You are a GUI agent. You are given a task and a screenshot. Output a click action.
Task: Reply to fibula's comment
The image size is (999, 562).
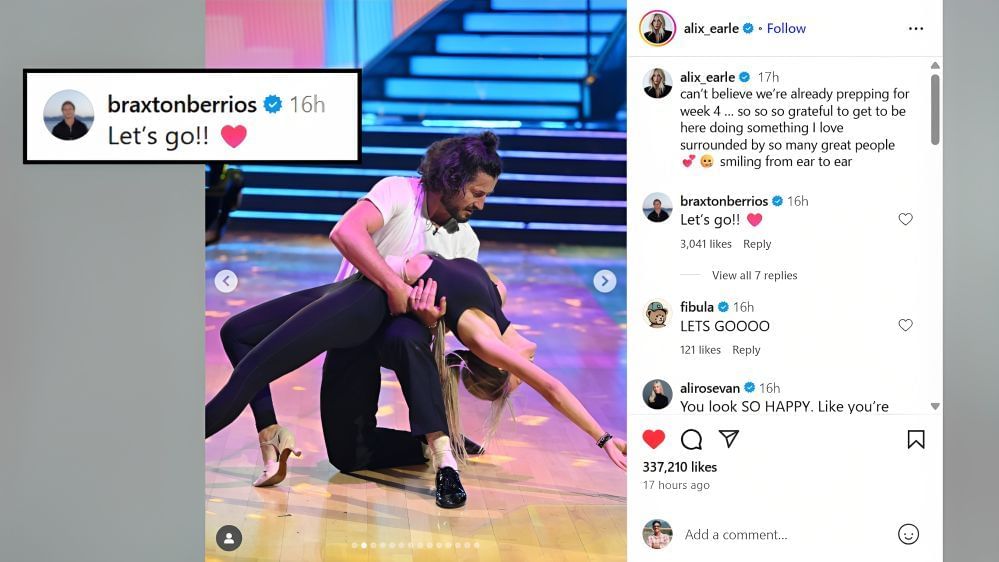[x=746, y=350]
